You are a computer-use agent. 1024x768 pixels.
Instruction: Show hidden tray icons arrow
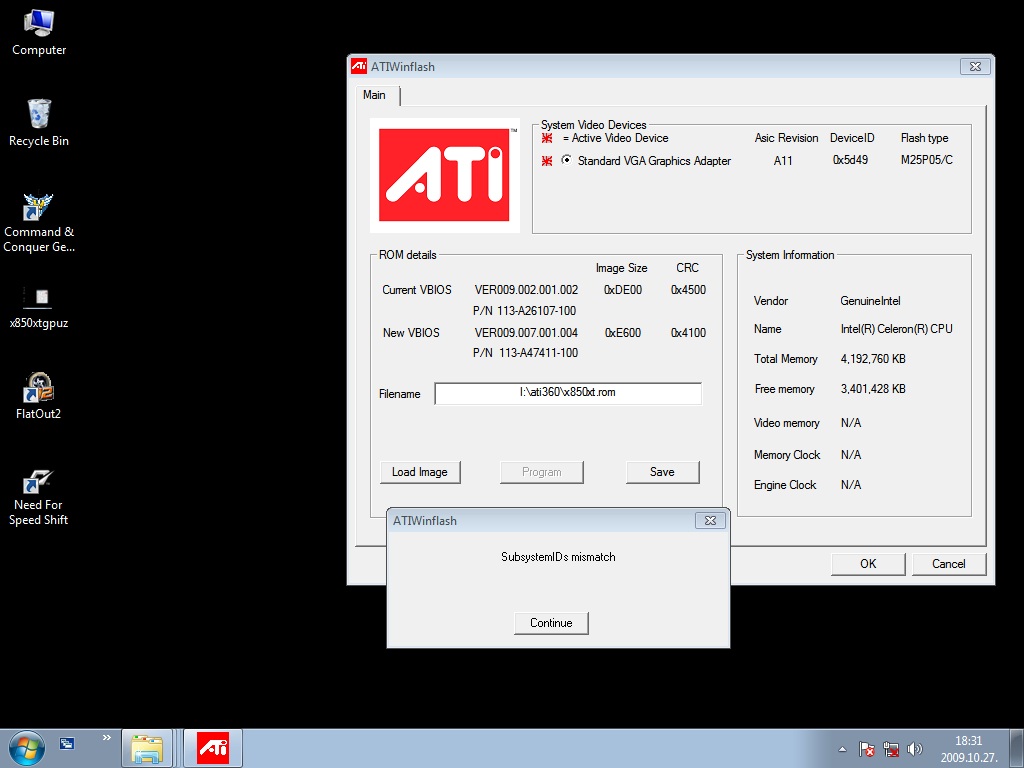click(842, 749)
